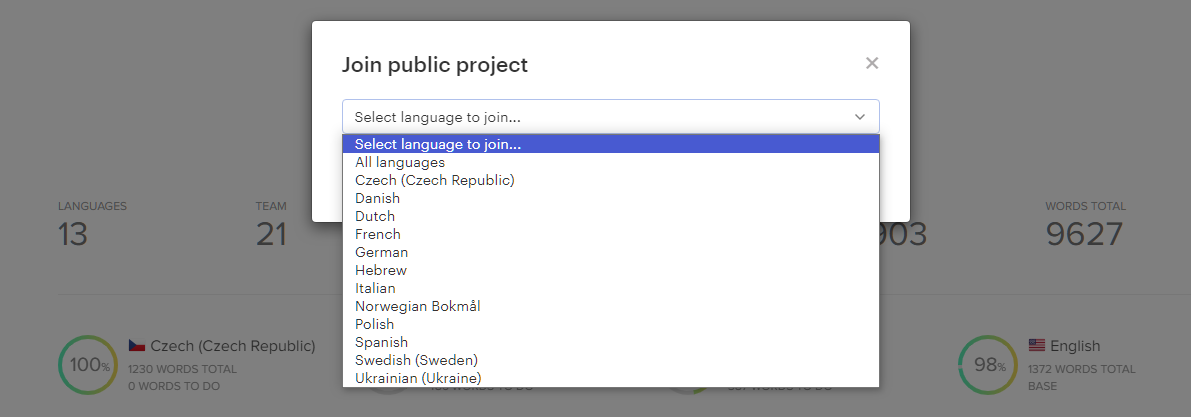Pick Czech (Czech Republic) from the list

click(x=434, y=180)
